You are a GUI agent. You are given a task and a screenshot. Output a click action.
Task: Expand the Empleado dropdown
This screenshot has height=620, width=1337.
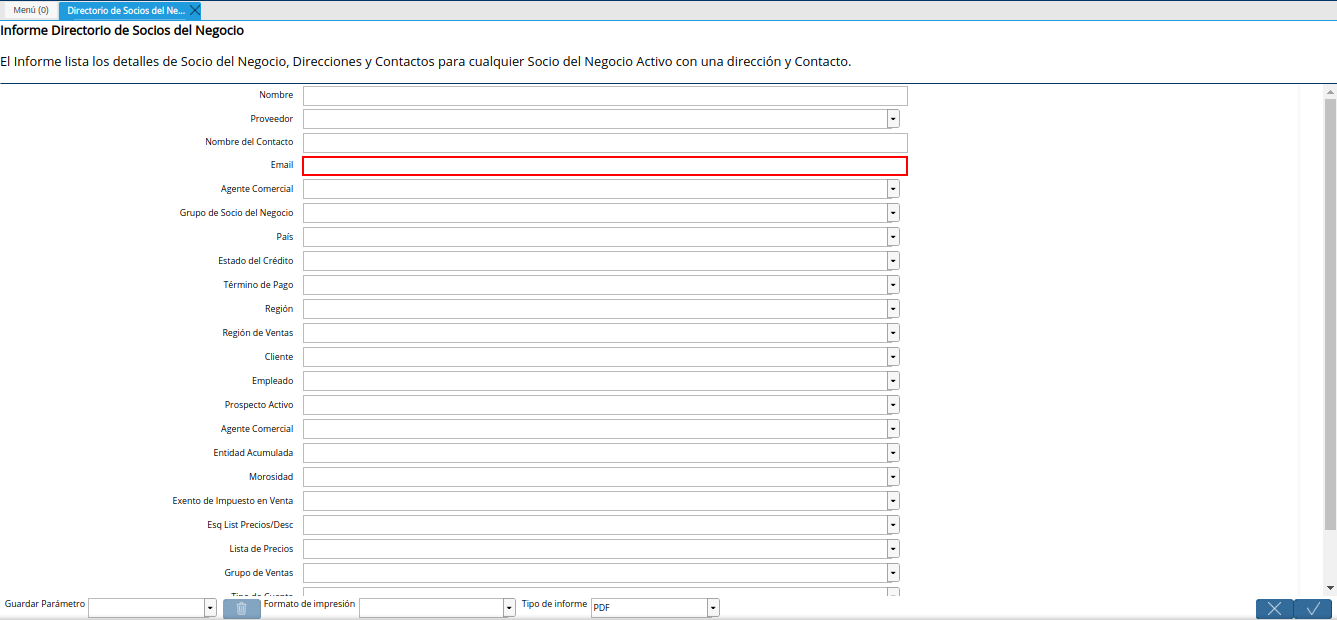point(893,381)
